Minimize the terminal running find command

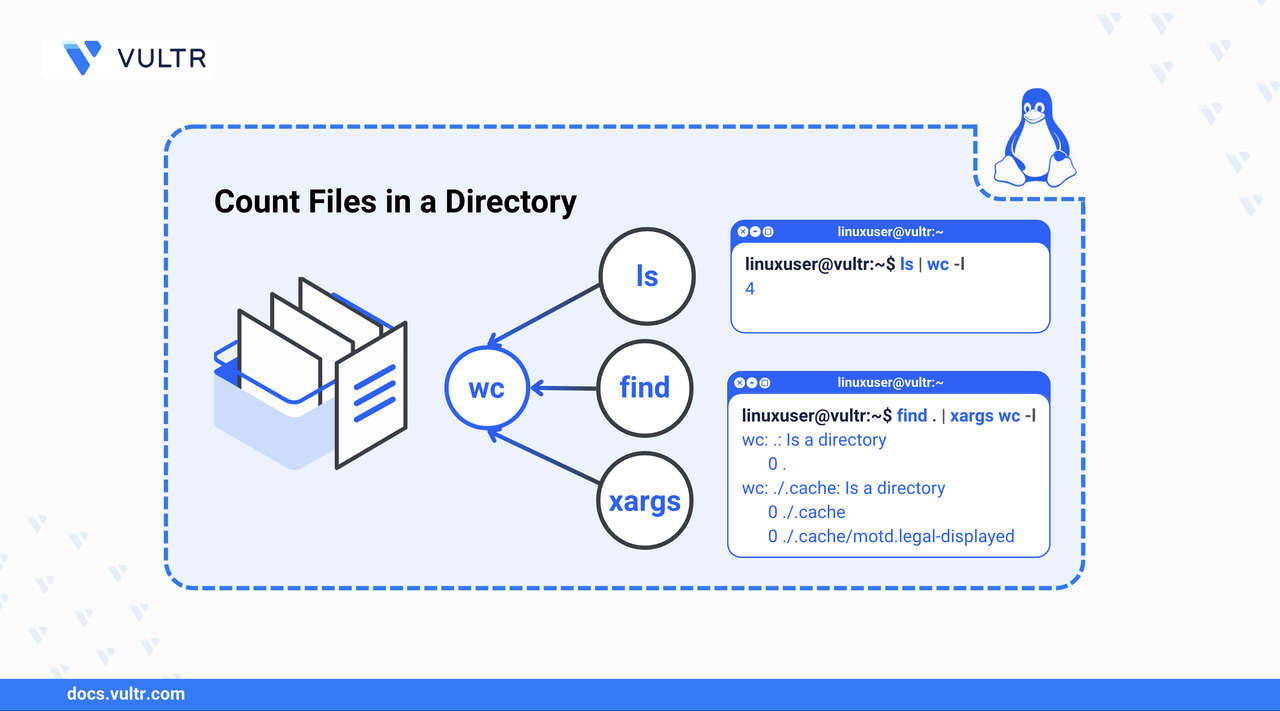click(752, 383)
